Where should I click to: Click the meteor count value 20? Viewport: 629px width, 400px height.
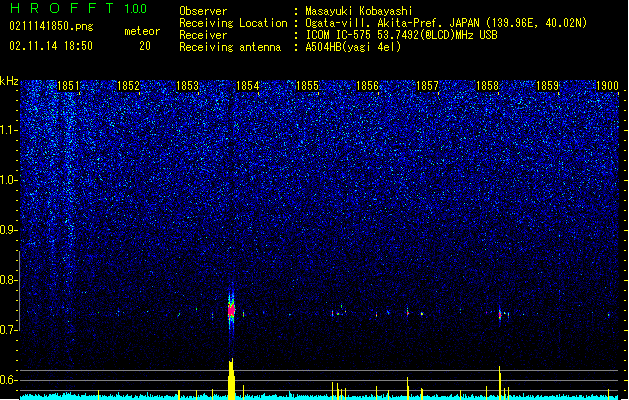(145, 46)
